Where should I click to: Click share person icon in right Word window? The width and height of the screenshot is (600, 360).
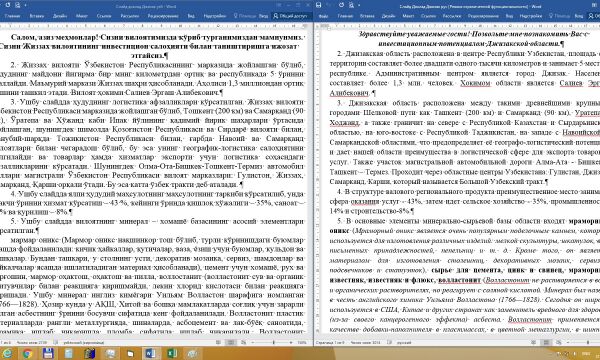tap(591, 16)
